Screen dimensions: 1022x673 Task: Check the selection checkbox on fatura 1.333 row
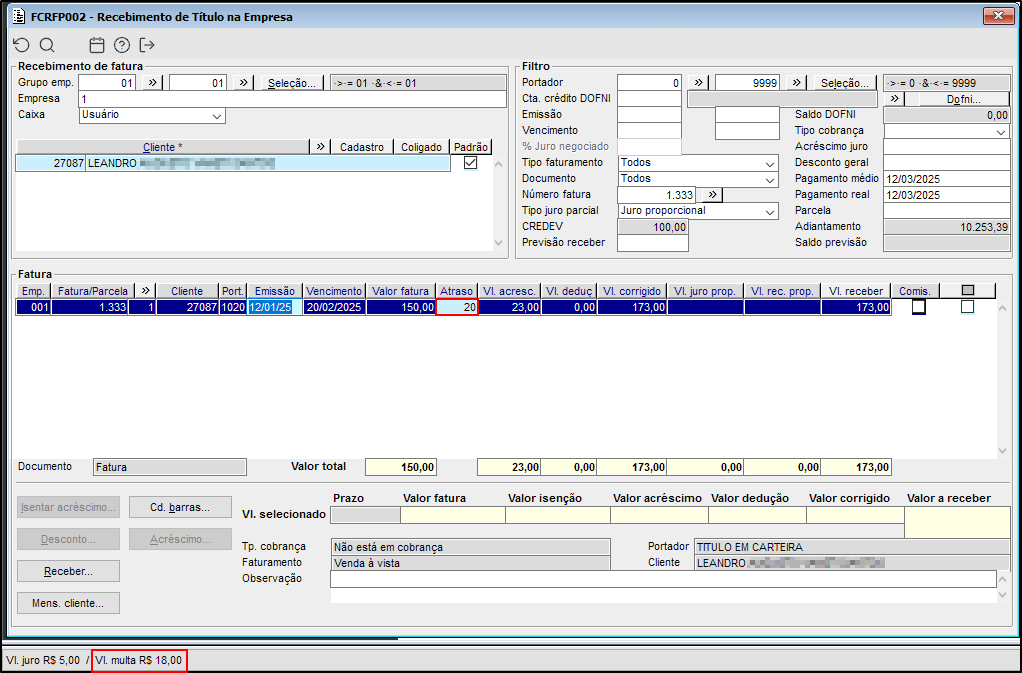(967, 307)
